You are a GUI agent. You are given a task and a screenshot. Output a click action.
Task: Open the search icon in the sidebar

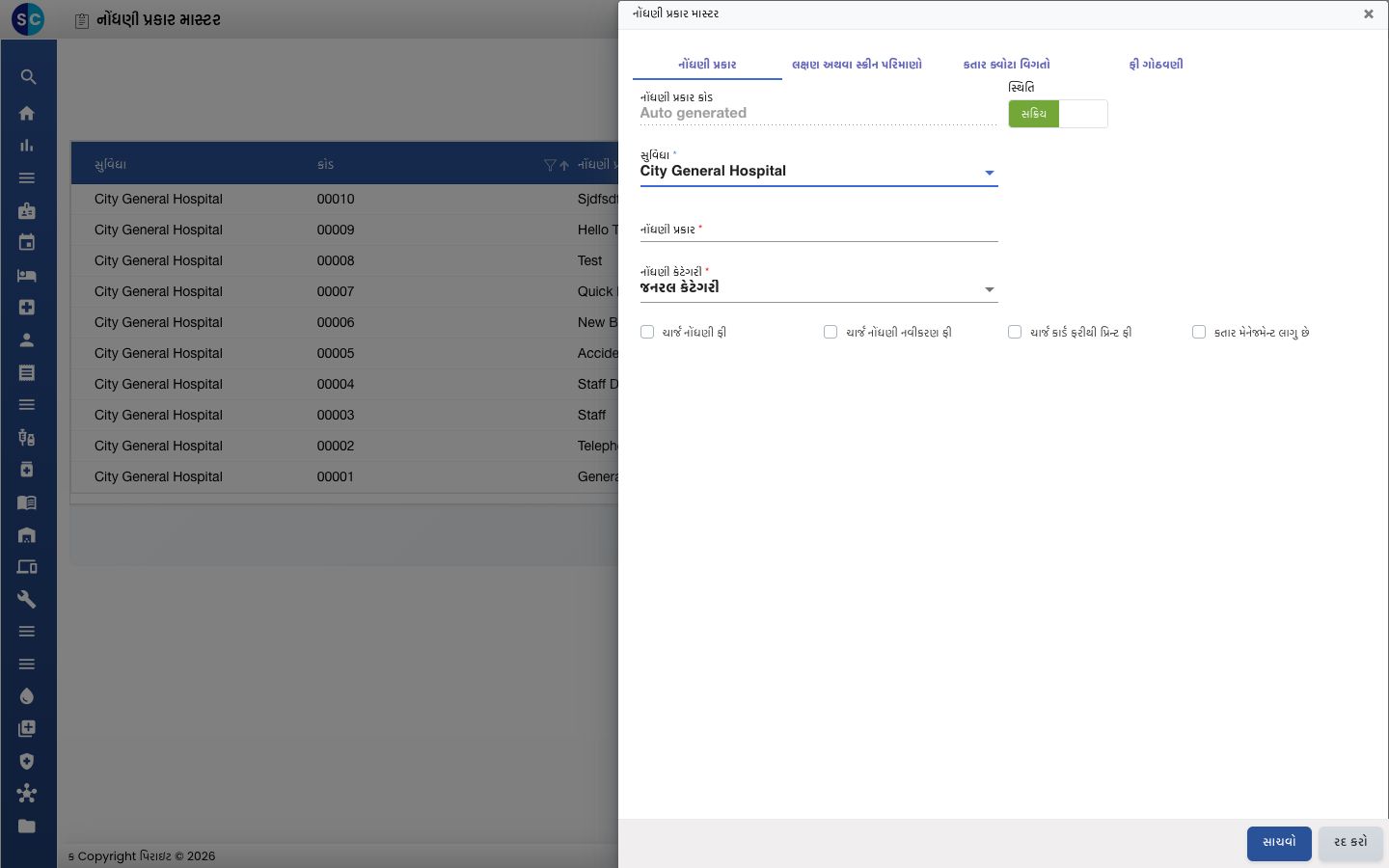point(28,77)
